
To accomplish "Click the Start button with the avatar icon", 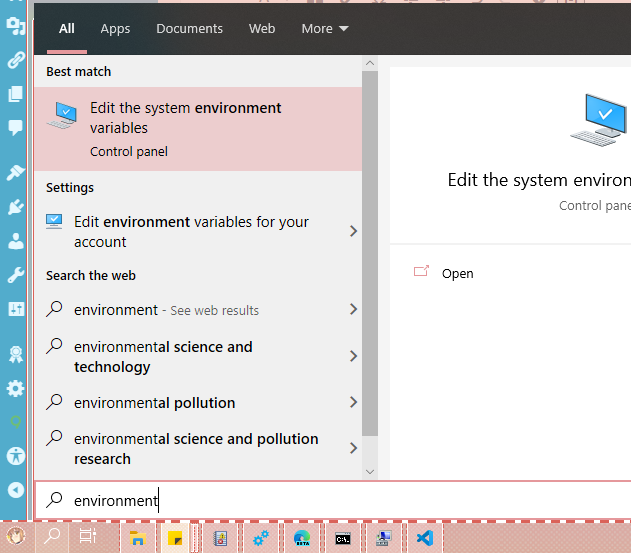I will tap(16, 537).
